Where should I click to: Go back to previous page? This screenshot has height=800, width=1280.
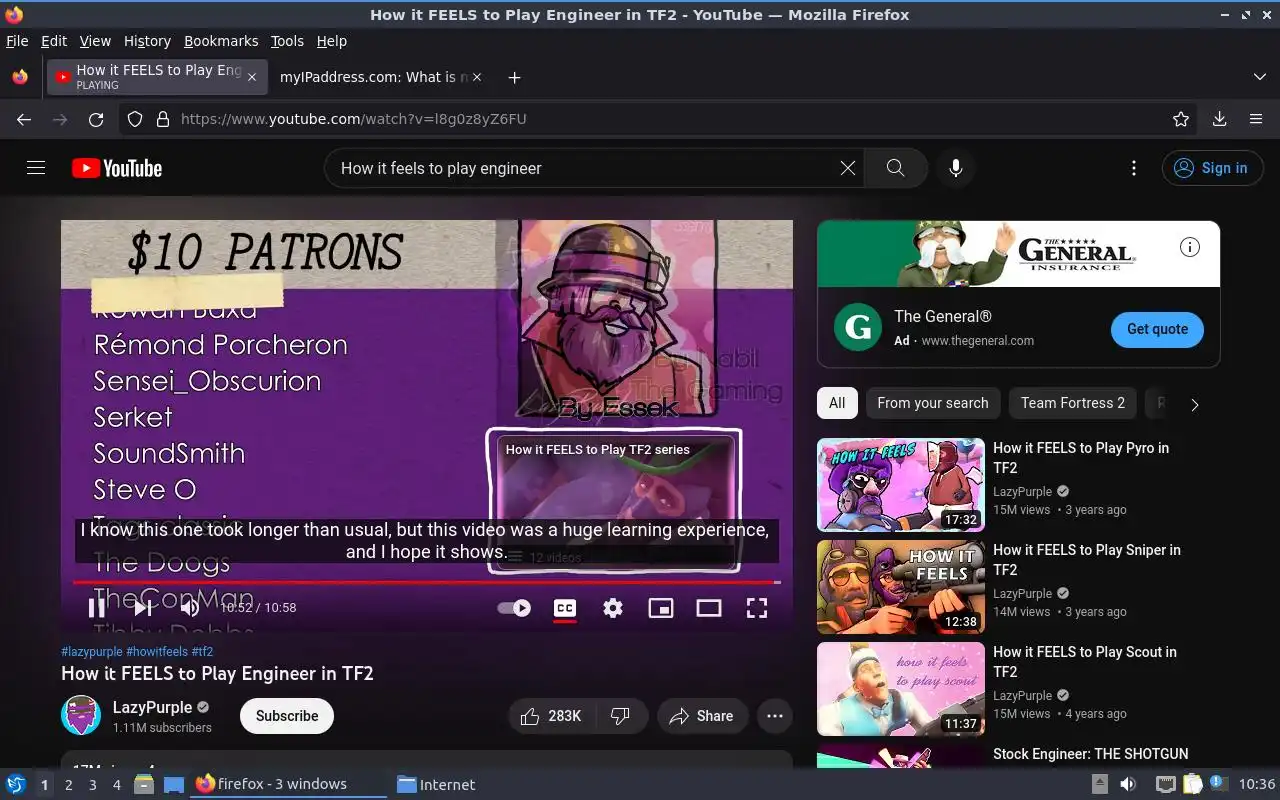click(24, 119)
